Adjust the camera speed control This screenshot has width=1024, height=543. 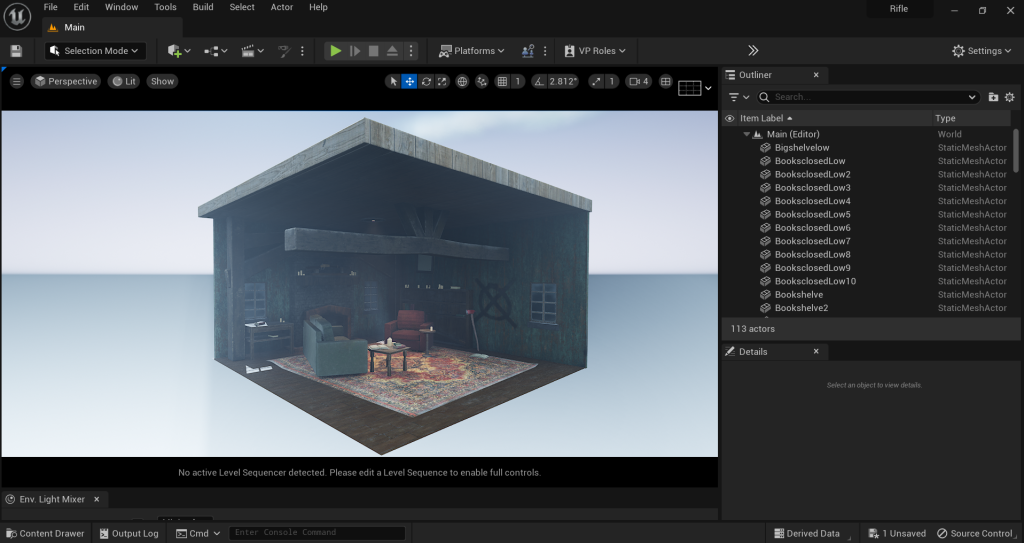click(x=638, y=82)
